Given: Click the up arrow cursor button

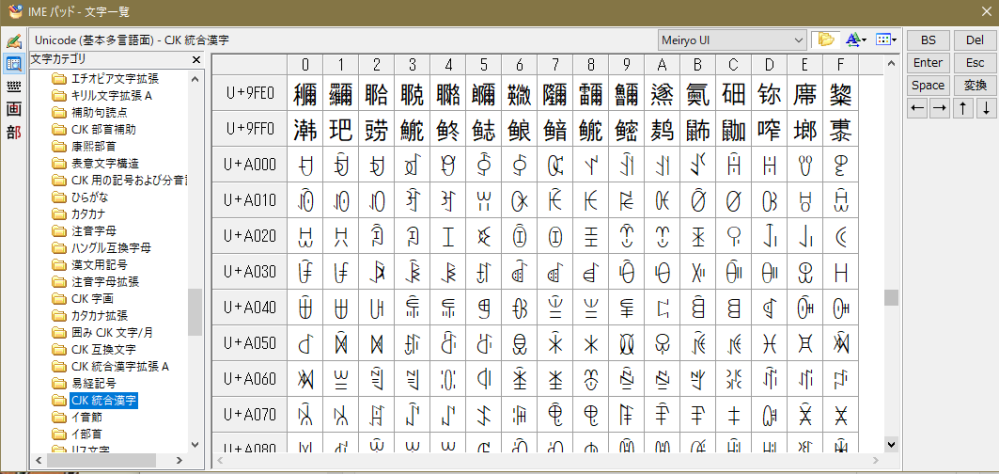Looking at the screenshot, I should [x=963, y=108].
